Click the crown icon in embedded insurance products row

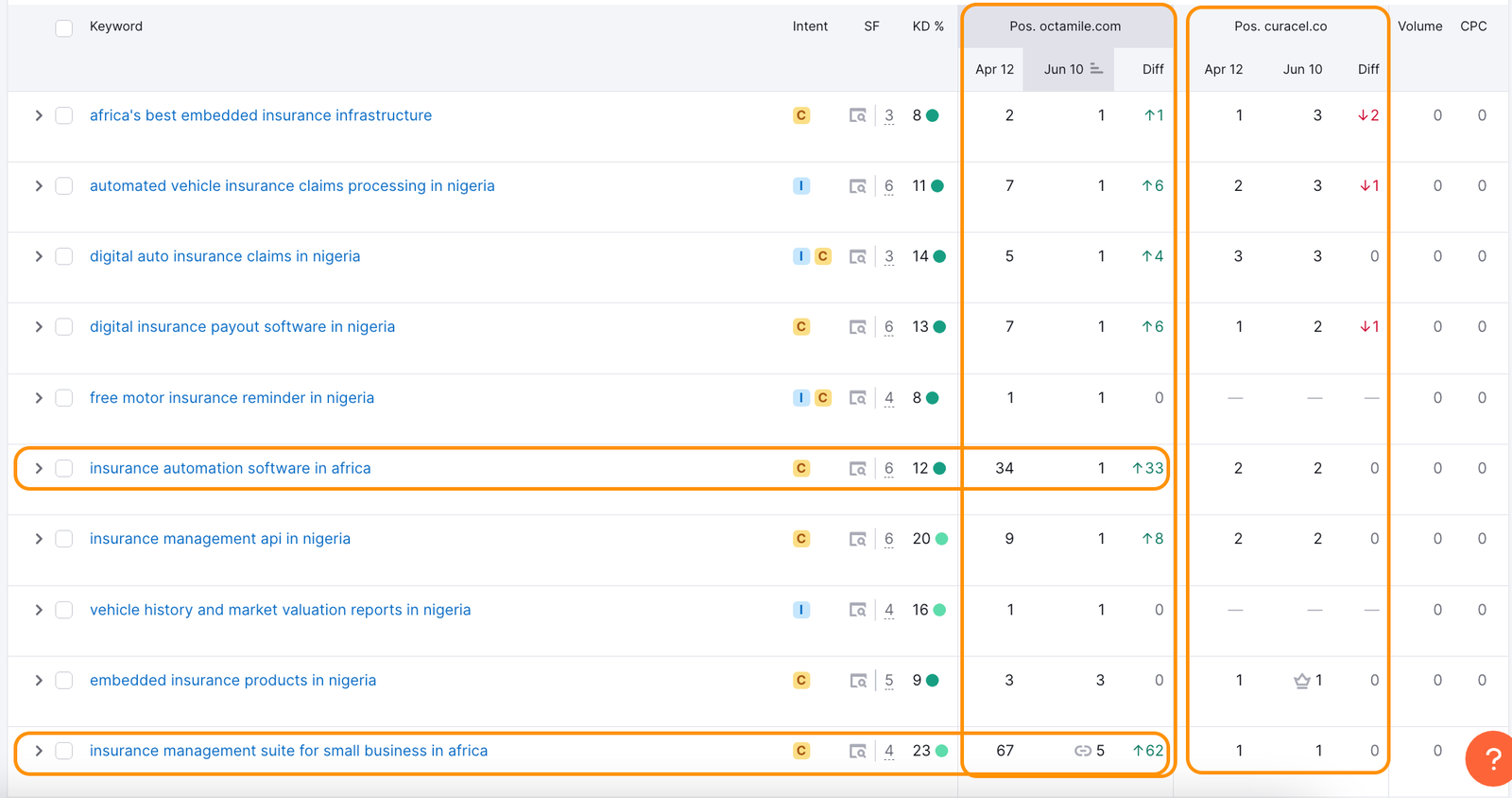(1301, 681)
